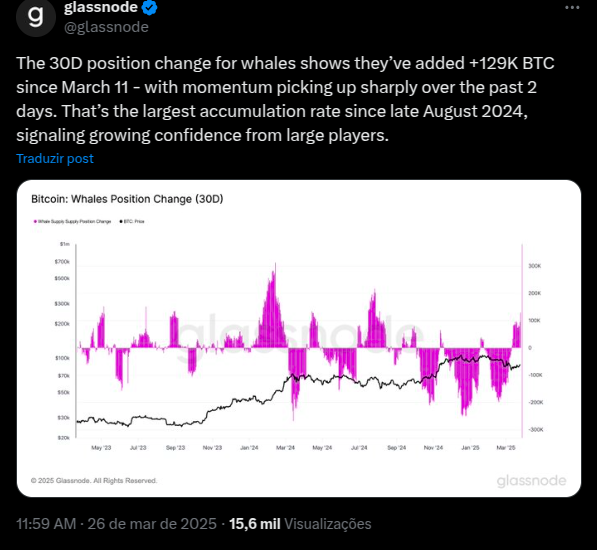The width and height of the screenshot is (597, 550).
Task: Open the @glassnode handle link
Action: click(106, 27)
